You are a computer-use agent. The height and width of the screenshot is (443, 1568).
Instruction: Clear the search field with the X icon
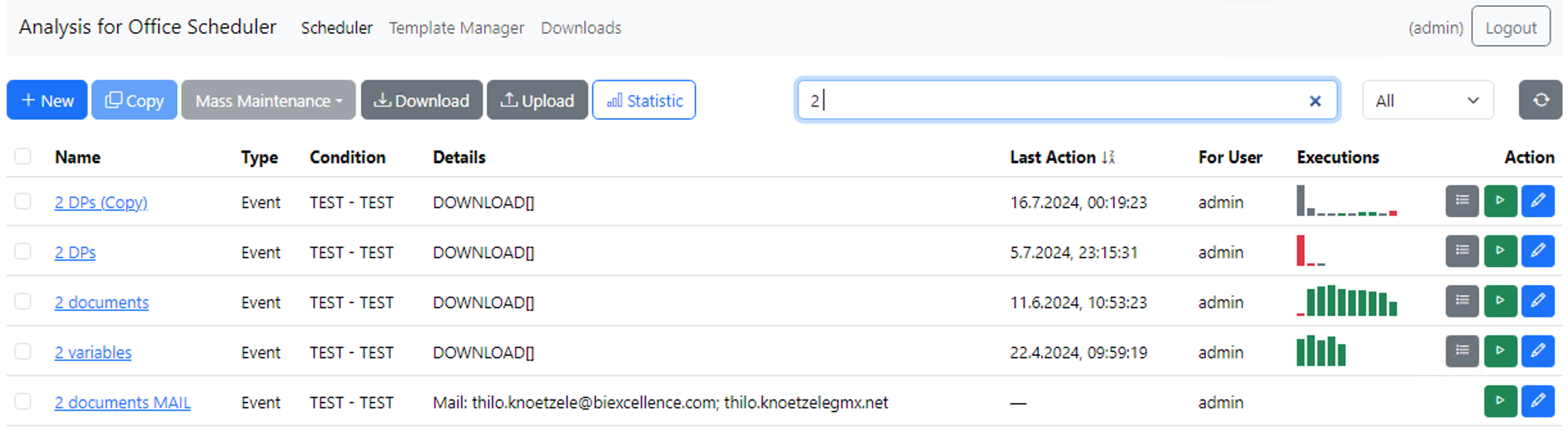(x=1315, y=101)
